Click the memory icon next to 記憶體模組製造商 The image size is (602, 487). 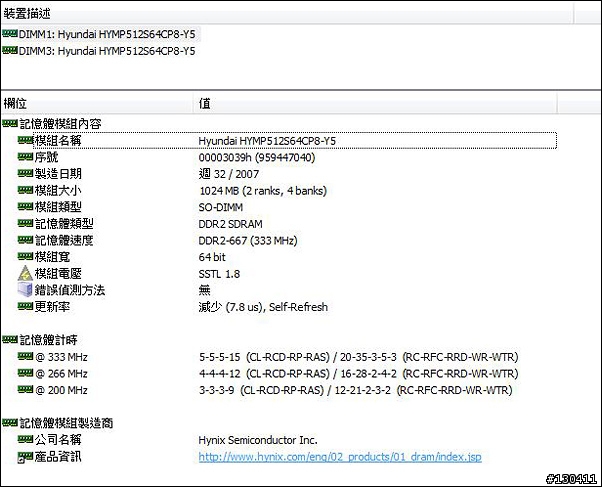click(10, 423)
